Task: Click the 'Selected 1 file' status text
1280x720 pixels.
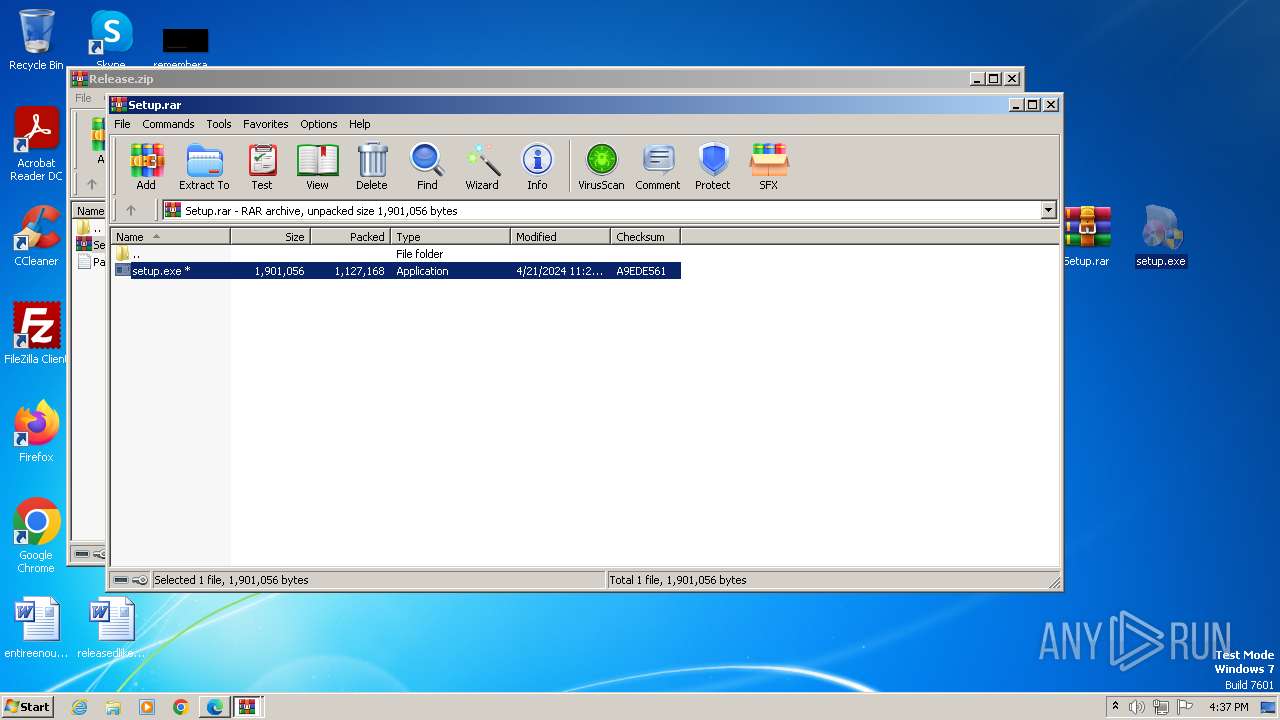Action: click(x=231, y=580)
